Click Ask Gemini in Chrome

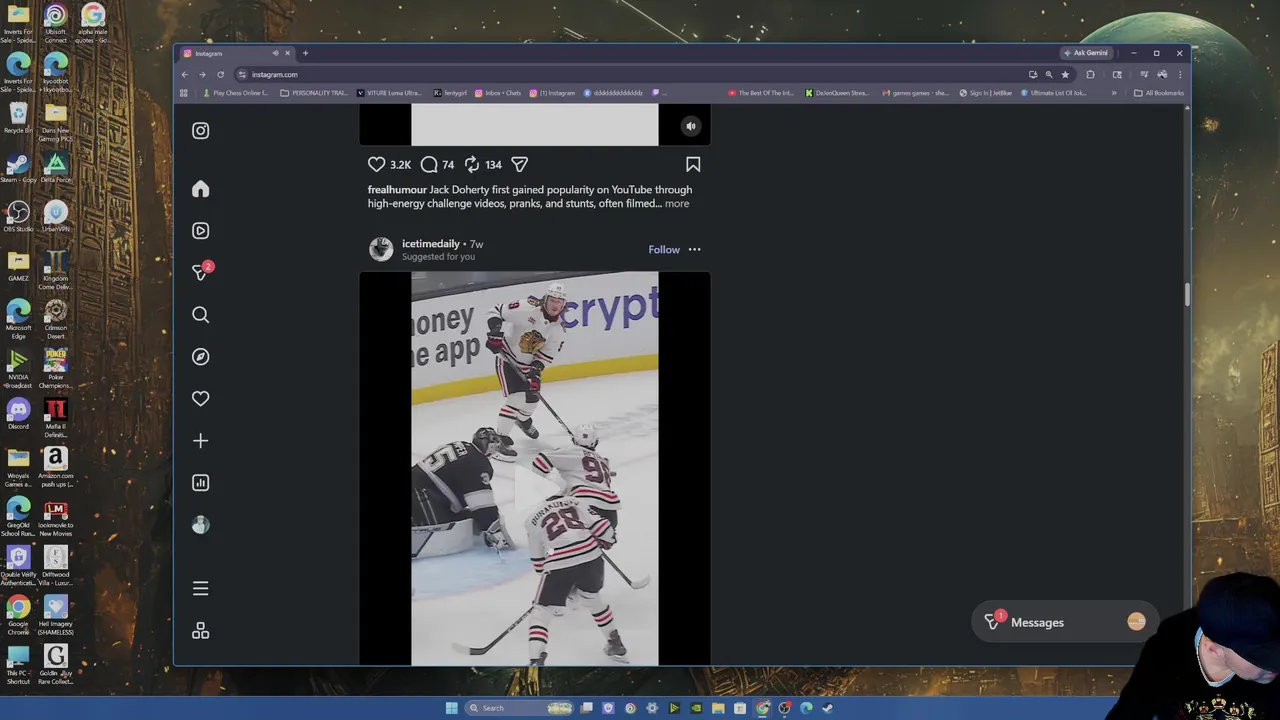tap(1087, 53)
